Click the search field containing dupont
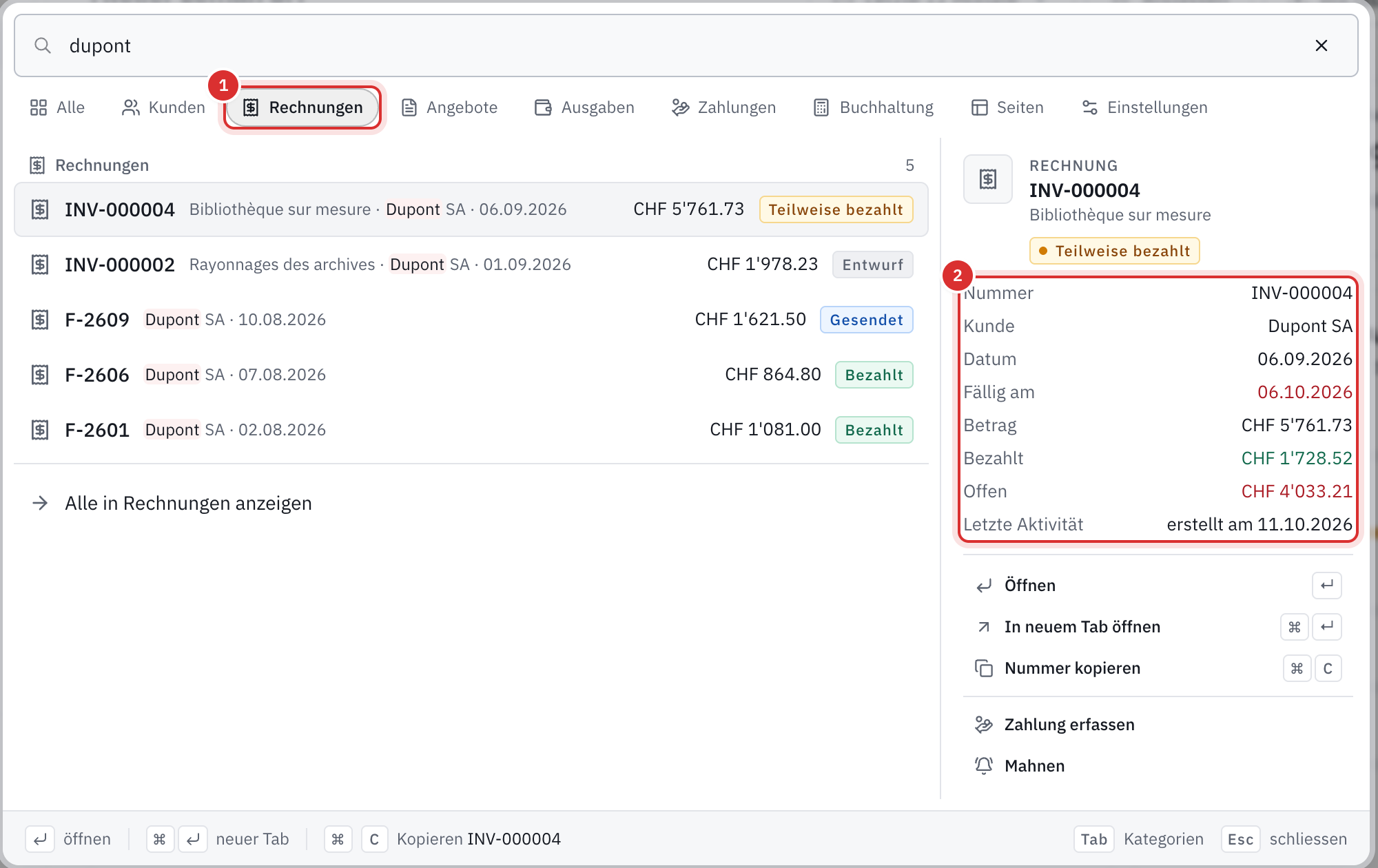Image resolution: width=1378 pixels, height=868 pixels. (686, 45)
